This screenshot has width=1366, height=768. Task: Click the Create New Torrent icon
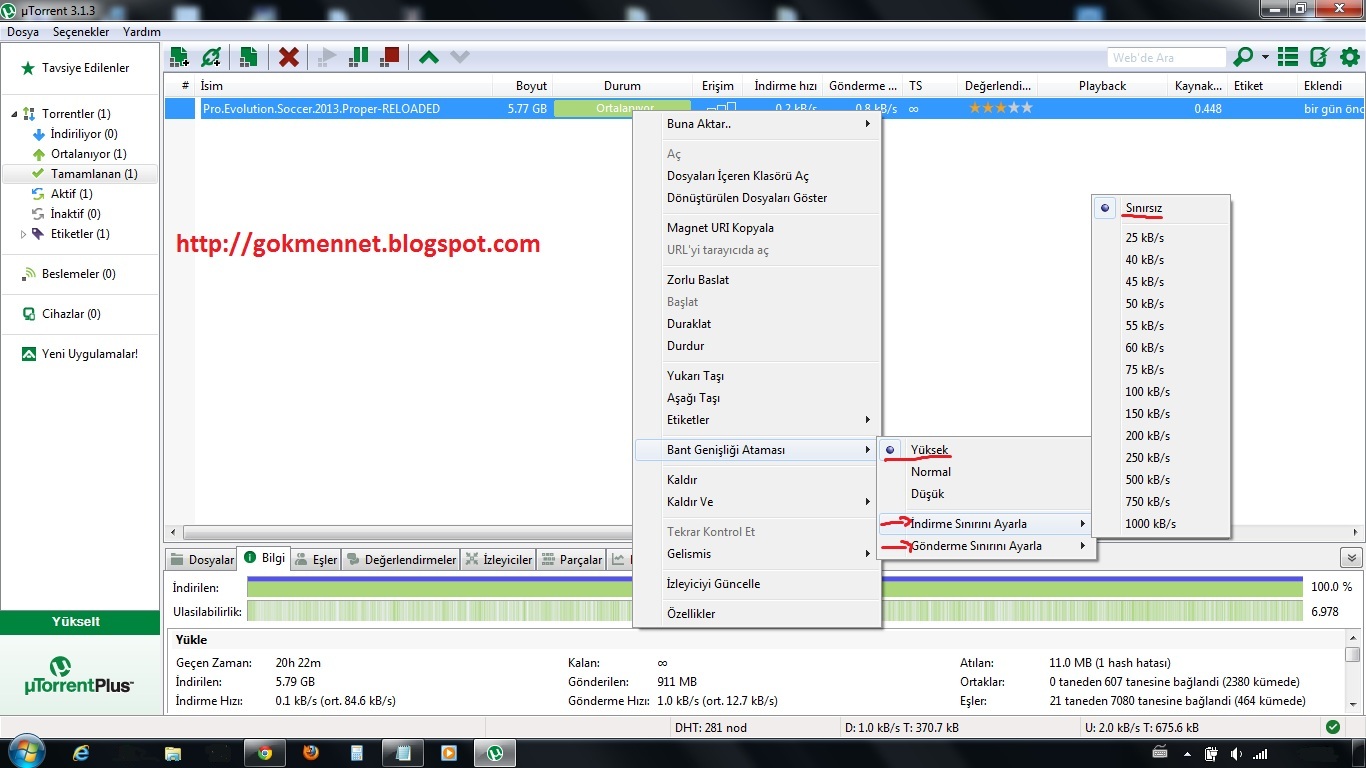249,57
